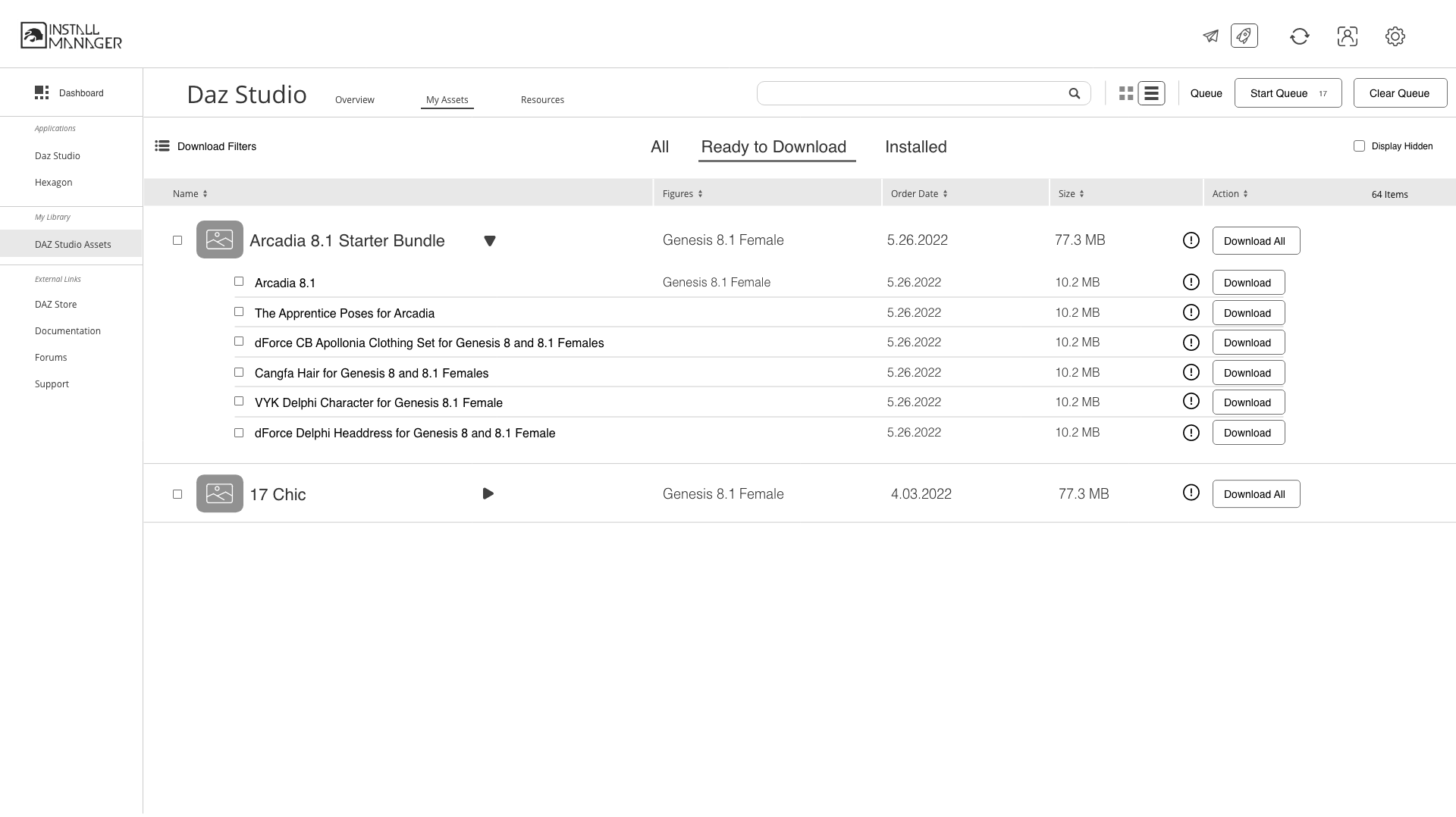Download All for Arcadia 8.1 Starter Bundle
This screenshot has width=1456, height=817.
[1256, 241]
